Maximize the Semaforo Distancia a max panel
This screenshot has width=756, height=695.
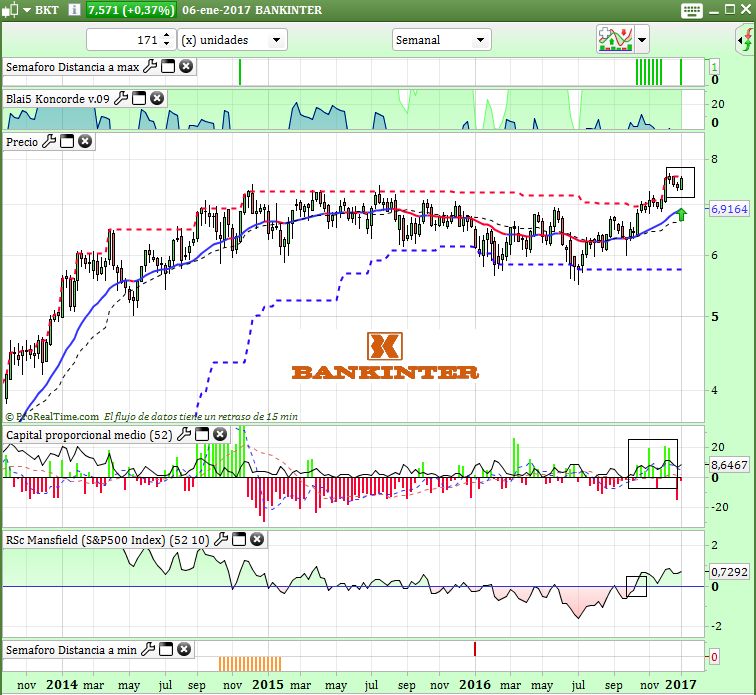pos(168,67)
